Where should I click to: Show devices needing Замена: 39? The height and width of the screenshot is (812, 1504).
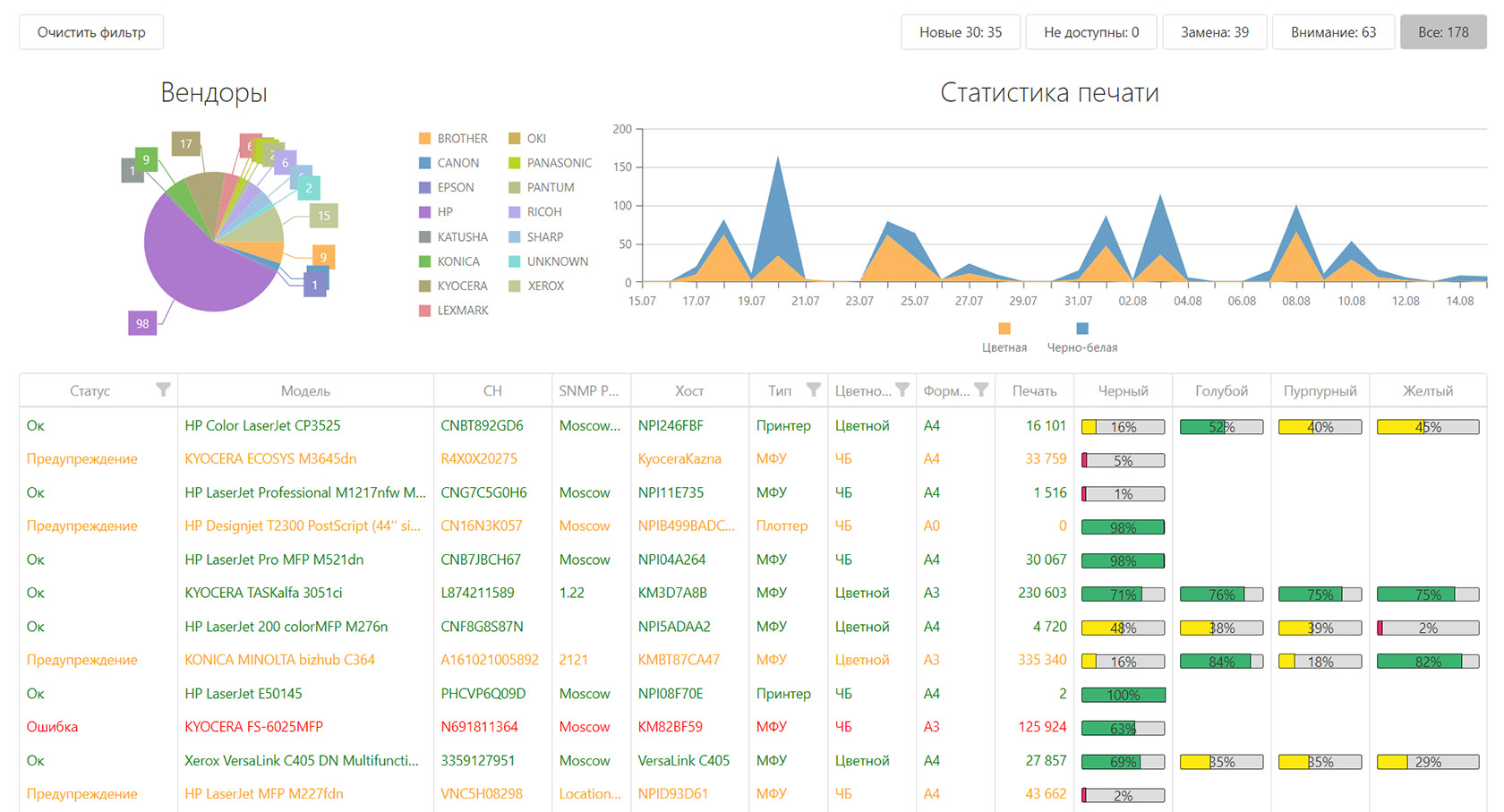tap(1215, 32)
